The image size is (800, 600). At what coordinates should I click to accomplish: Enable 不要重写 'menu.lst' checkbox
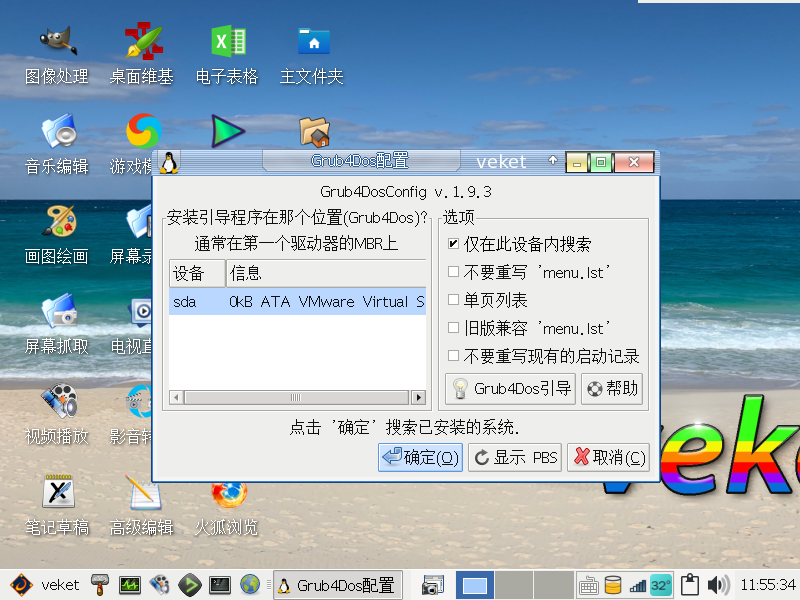(453, 271)
